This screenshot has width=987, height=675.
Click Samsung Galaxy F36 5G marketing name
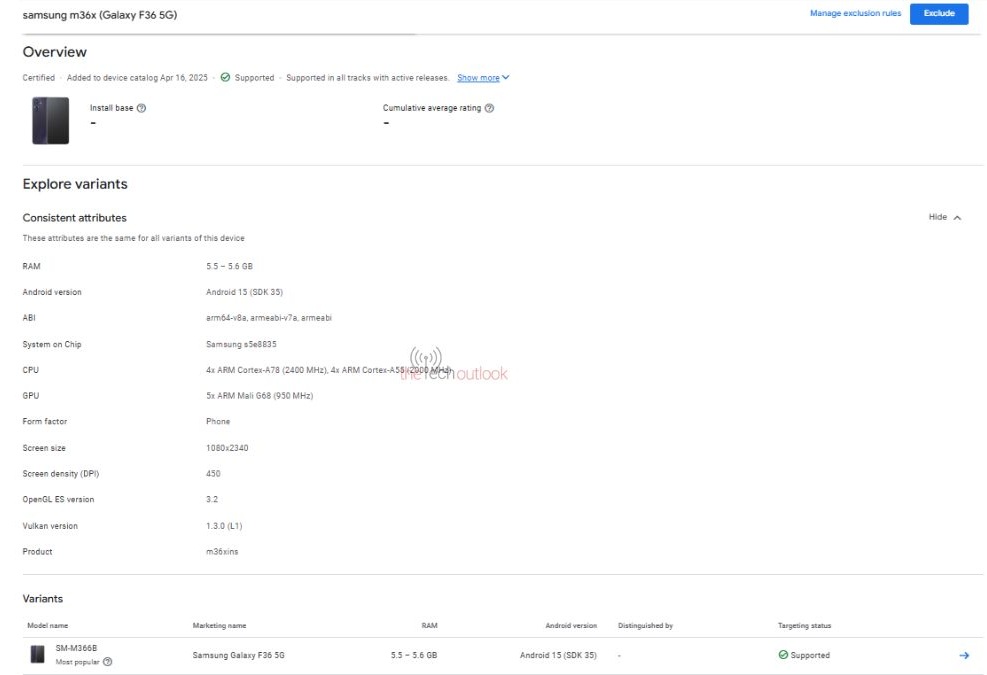click(x=239, y=655)
